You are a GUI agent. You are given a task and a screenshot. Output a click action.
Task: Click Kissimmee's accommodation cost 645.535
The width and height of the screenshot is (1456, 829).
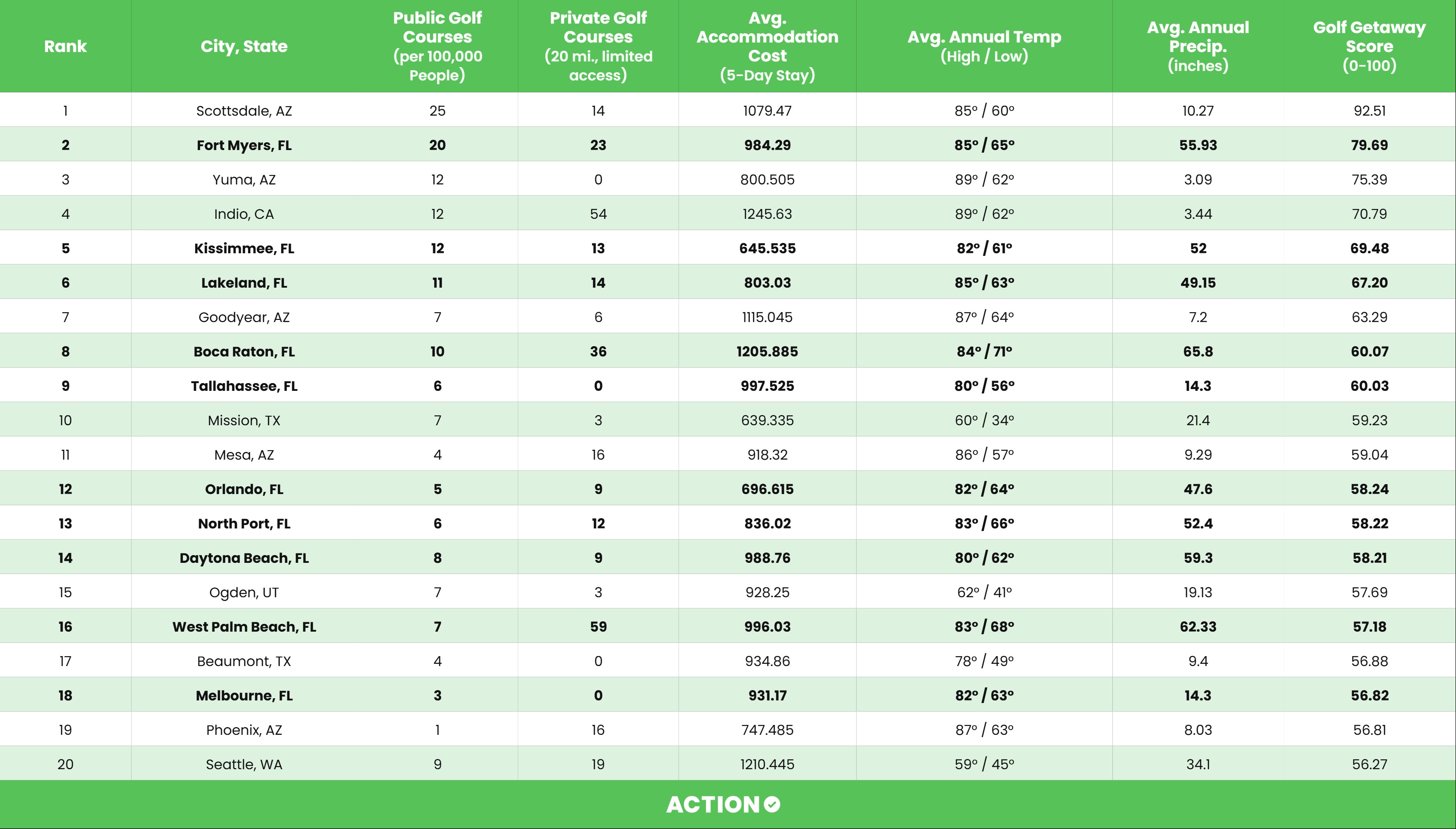pos(767,248)
